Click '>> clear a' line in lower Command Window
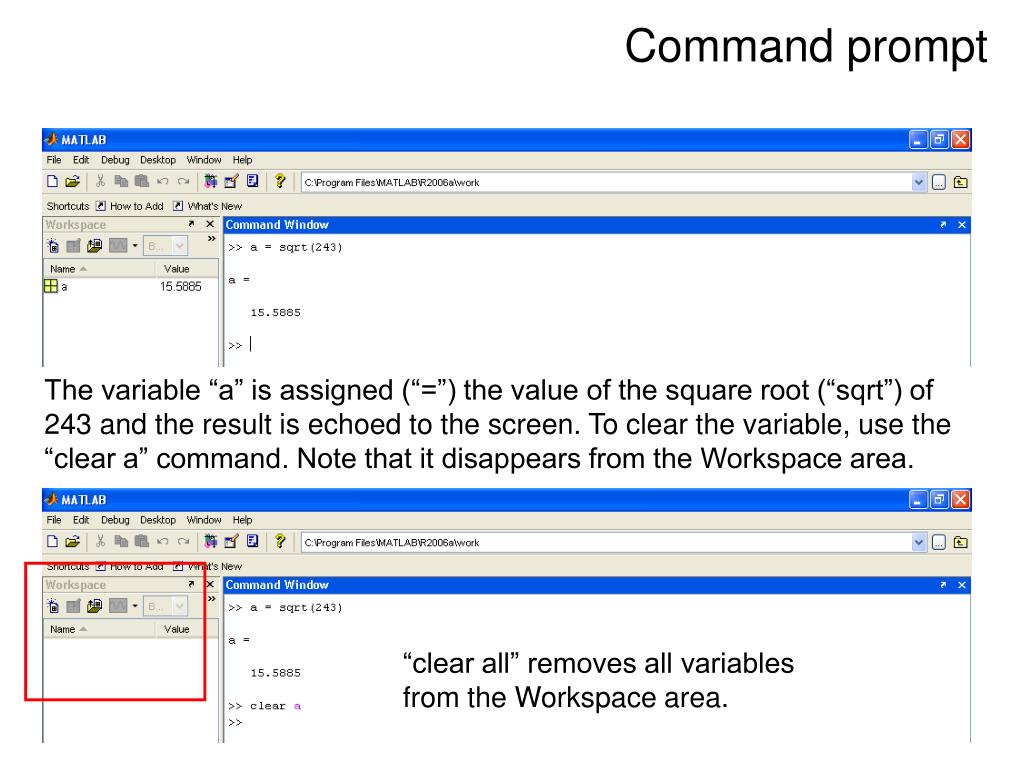 (264, 706)
